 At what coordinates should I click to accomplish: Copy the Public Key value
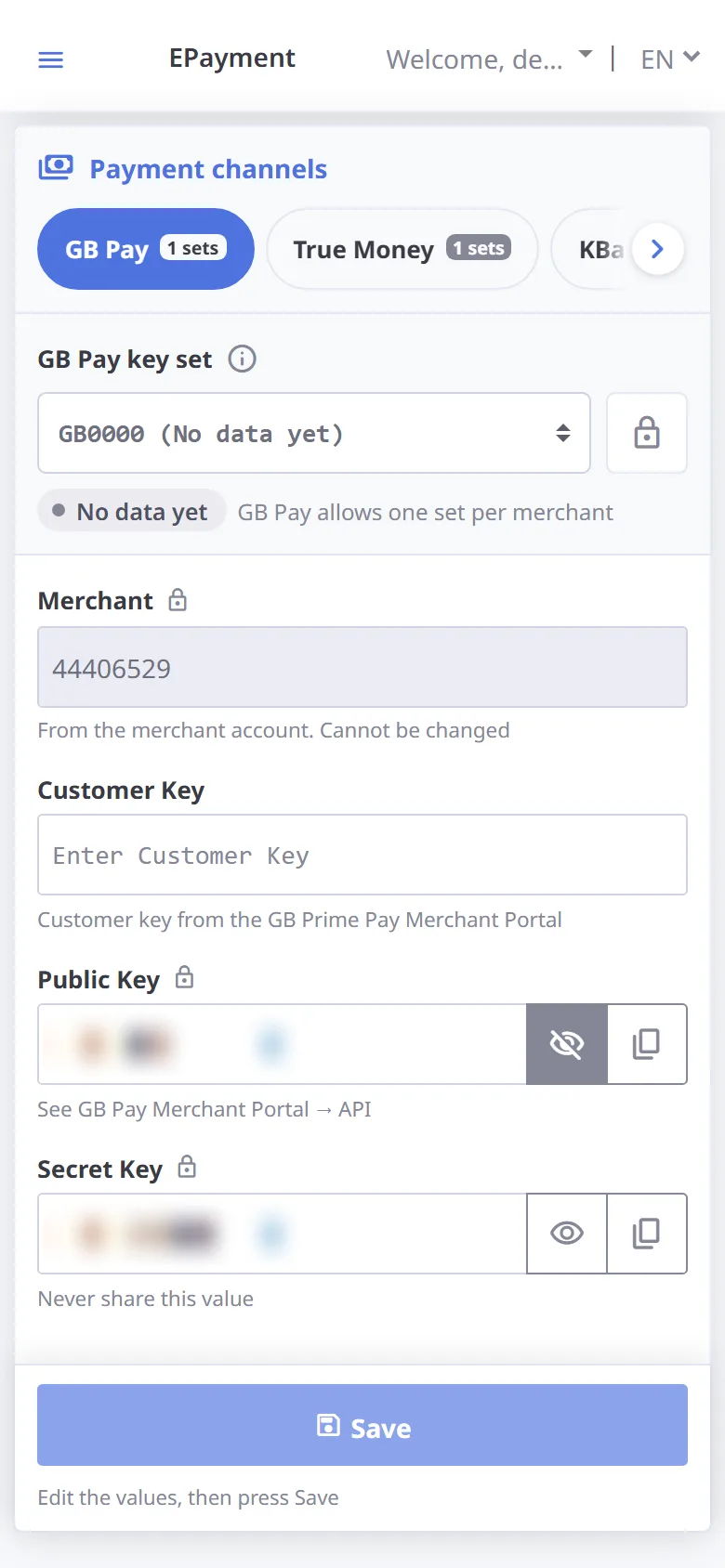tap(647, 1044)
